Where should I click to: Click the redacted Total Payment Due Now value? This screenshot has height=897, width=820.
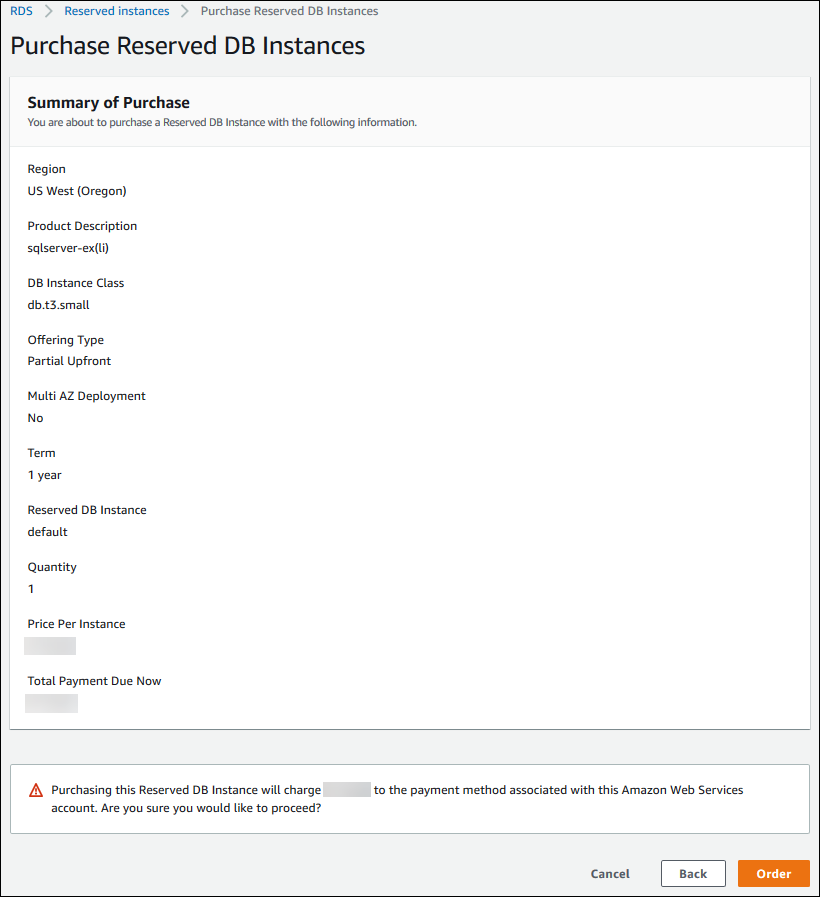click(52, 703)
